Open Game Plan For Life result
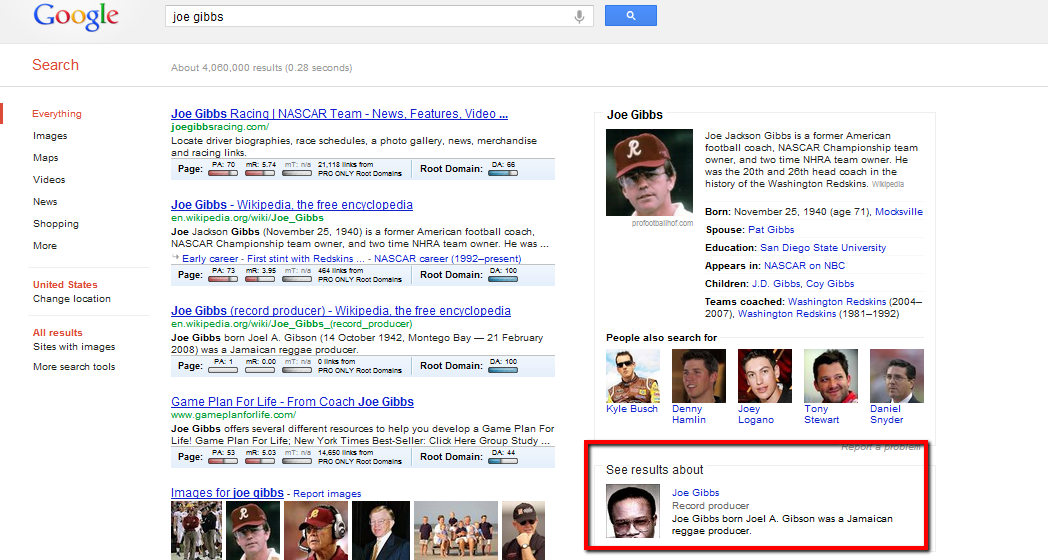Viewport: 1048px width, 560px height. (292, 402)
